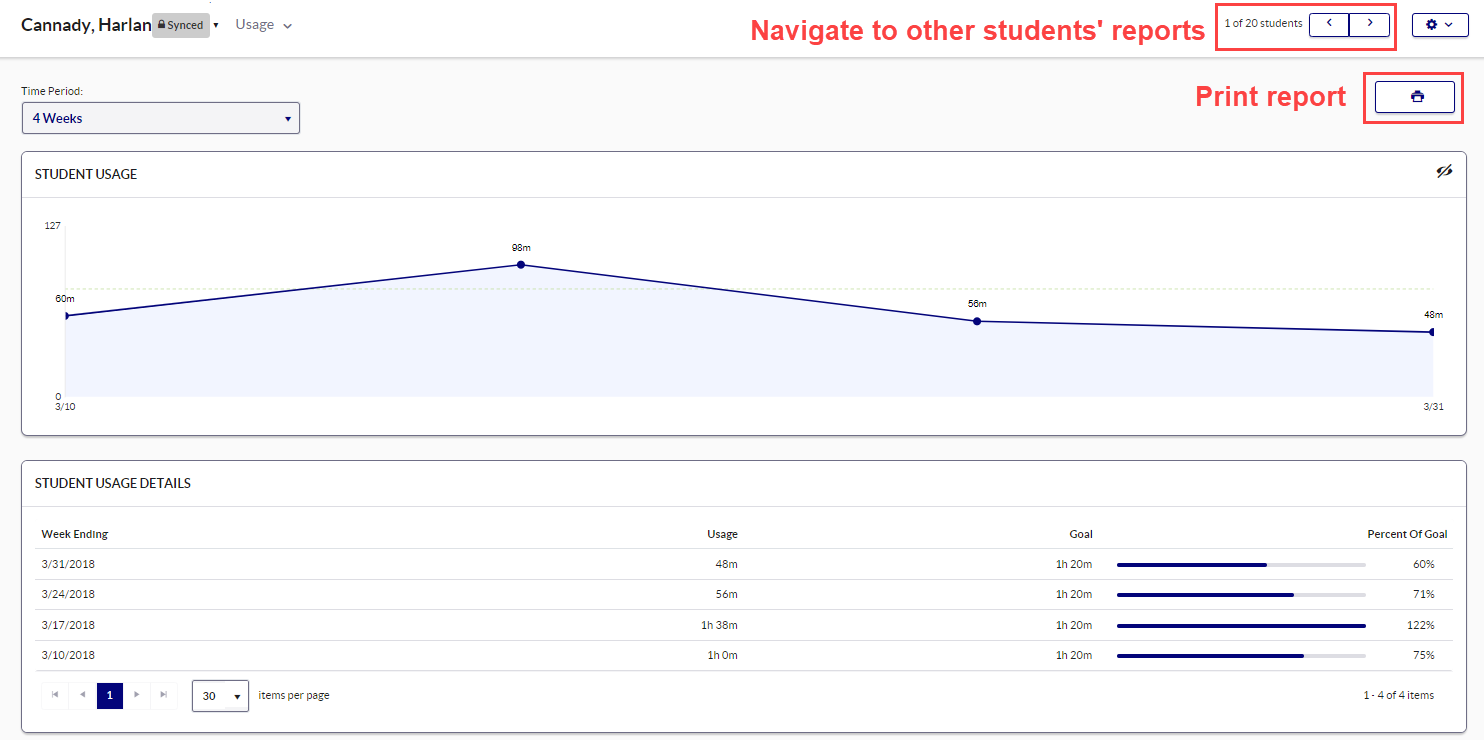
Task: Go to first page of usage details
Action: [54, 695]
